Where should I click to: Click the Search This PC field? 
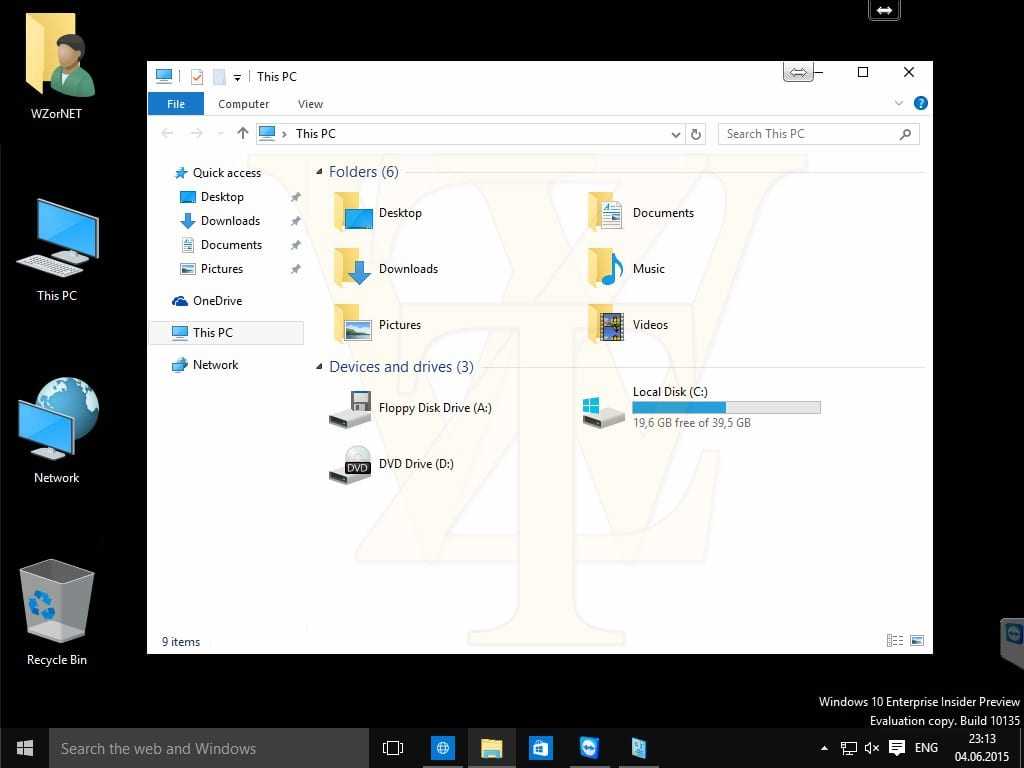pyautogui.click(x=808, y=134)
